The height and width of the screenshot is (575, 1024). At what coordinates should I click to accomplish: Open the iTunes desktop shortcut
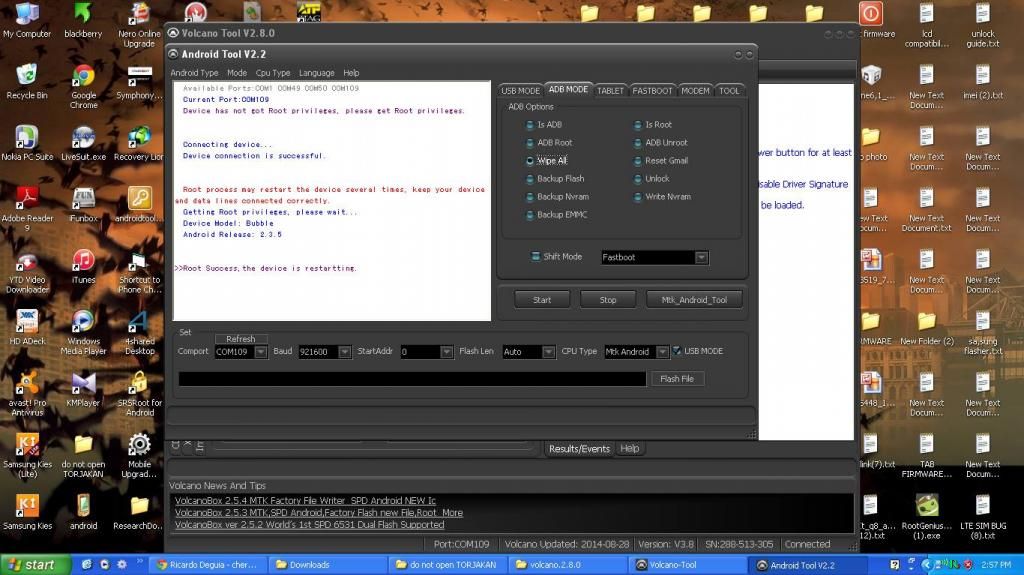point(84,261)
